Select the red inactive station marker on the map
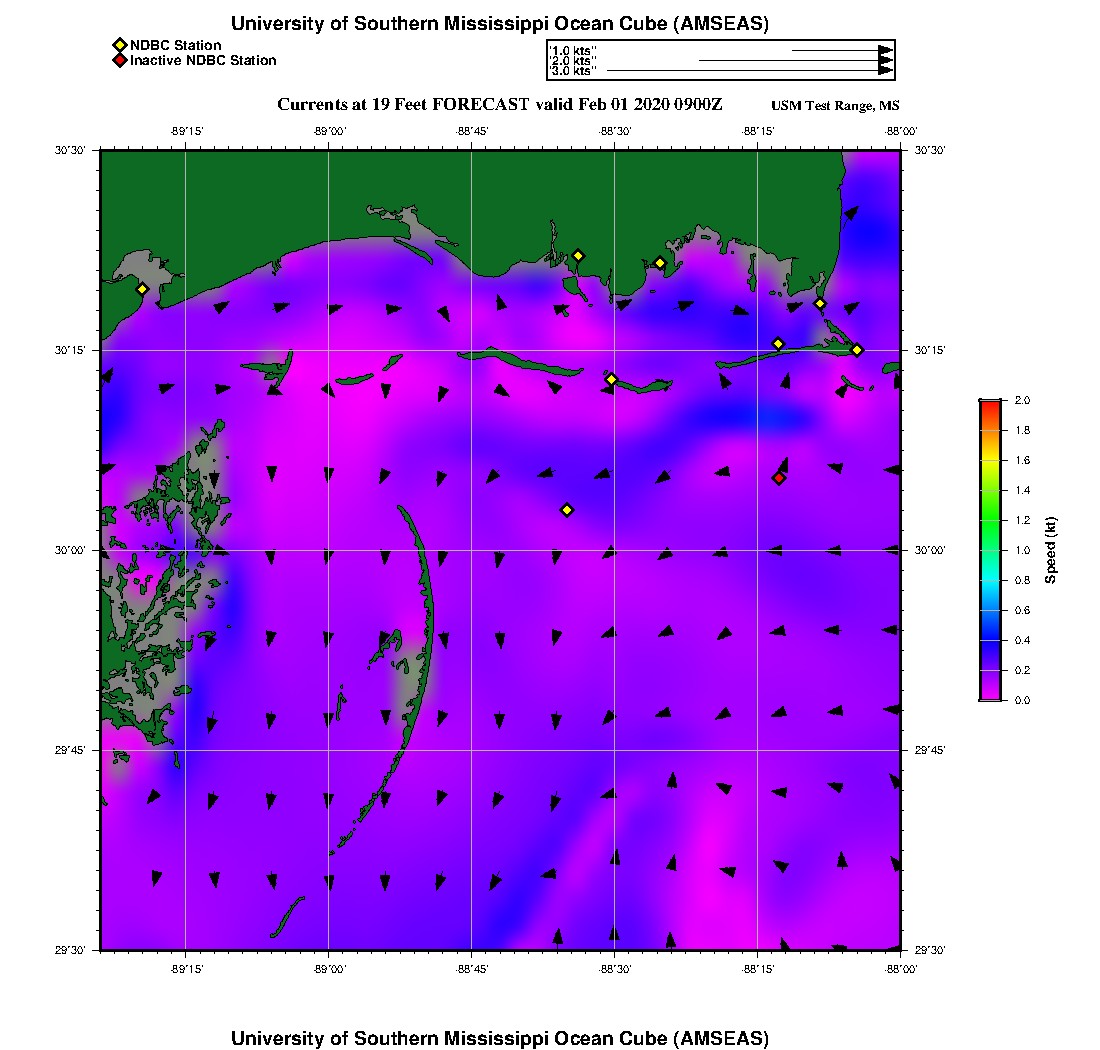Screen dimensions: 1100x1050 click(x=779, y=478)
